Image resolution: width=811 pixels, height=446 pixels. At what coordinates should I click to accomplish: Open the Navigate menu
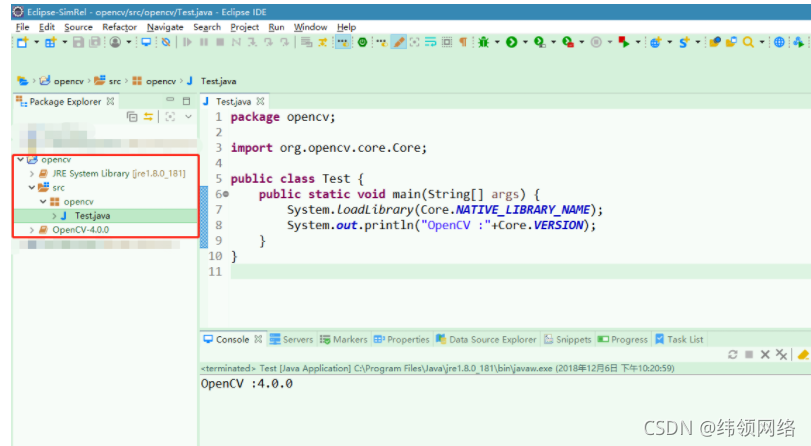[165, 27]
